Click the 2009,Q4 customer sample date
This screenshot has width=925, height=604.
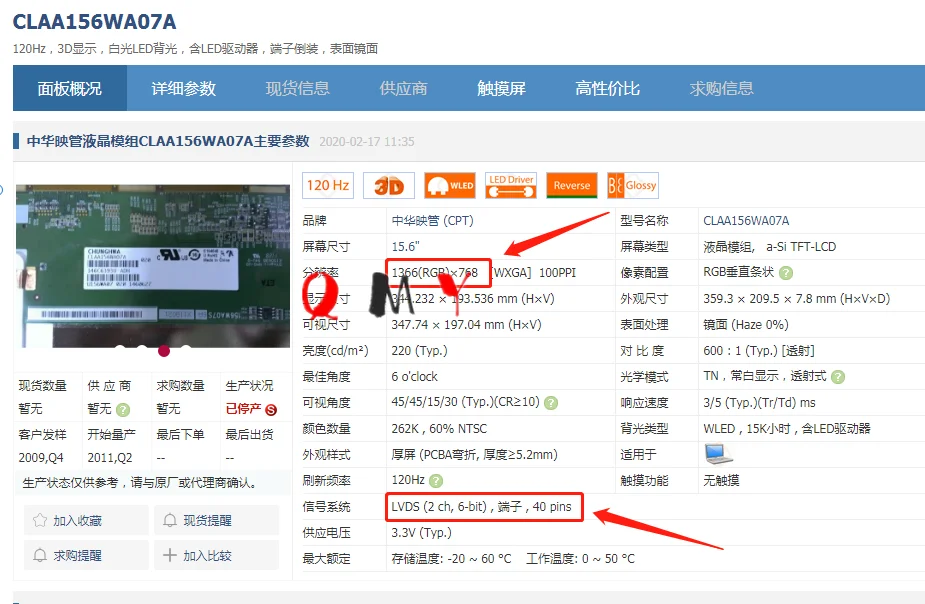(41, 458)
